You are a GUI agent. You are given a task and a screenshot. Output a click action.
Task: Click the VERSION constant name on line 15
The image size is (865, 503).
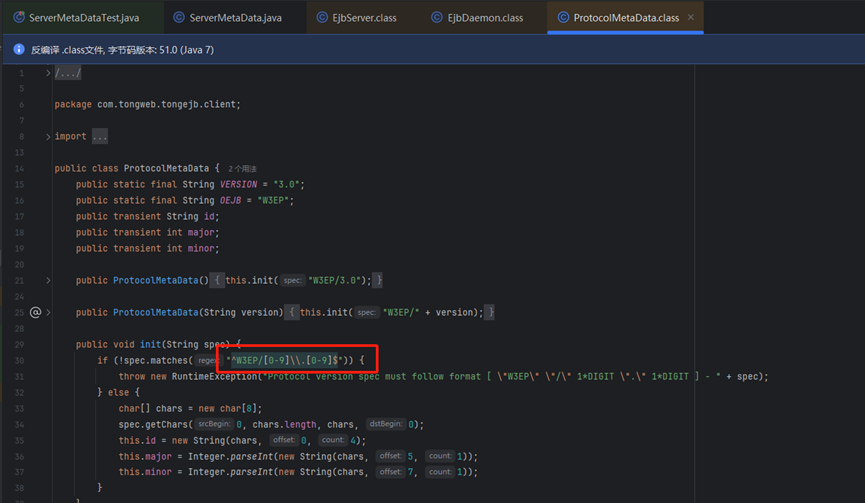click(x=240, y=184)
